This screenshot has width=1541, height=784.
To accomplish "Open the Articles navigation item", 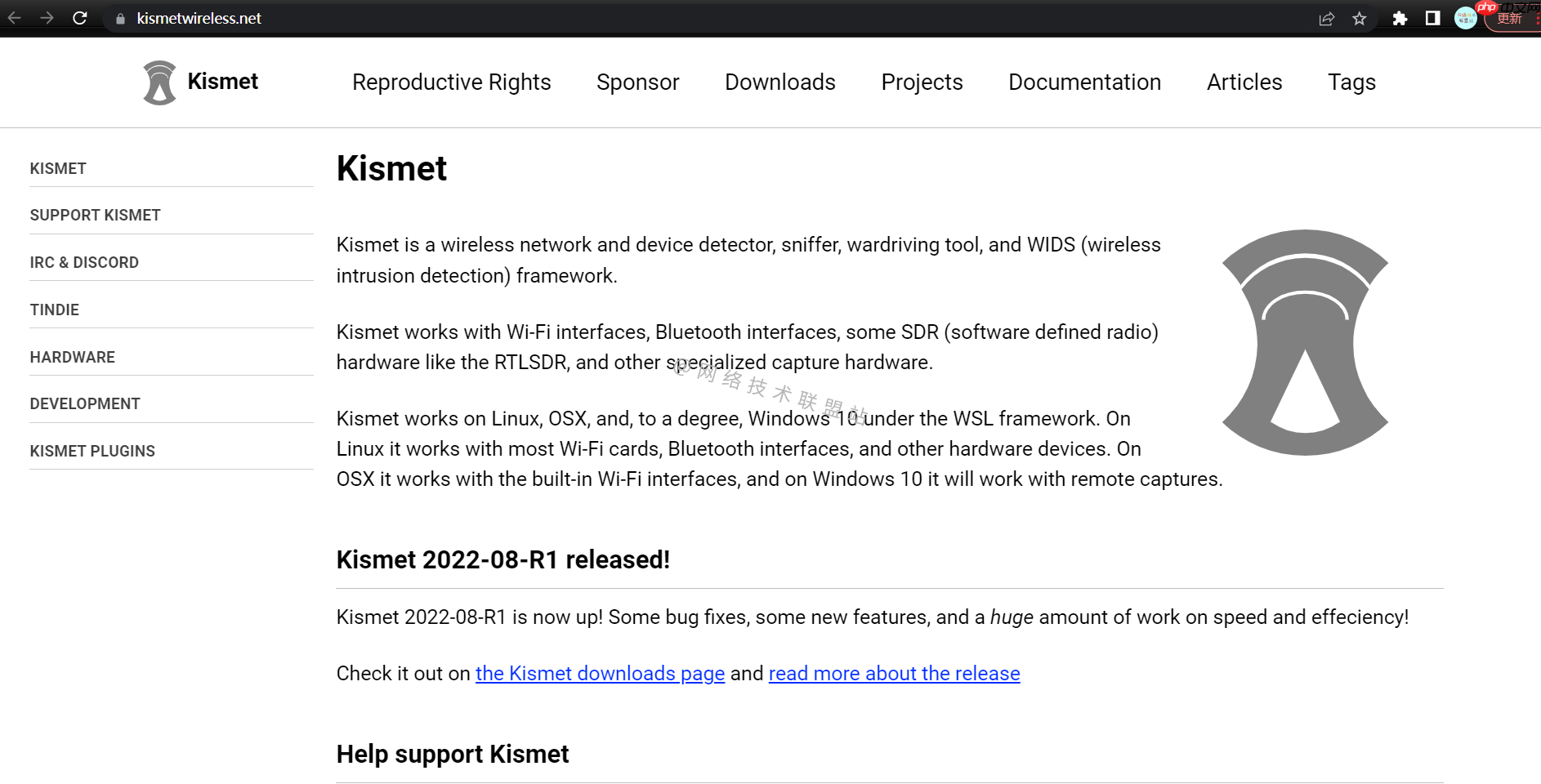I will coord(1244,82).
